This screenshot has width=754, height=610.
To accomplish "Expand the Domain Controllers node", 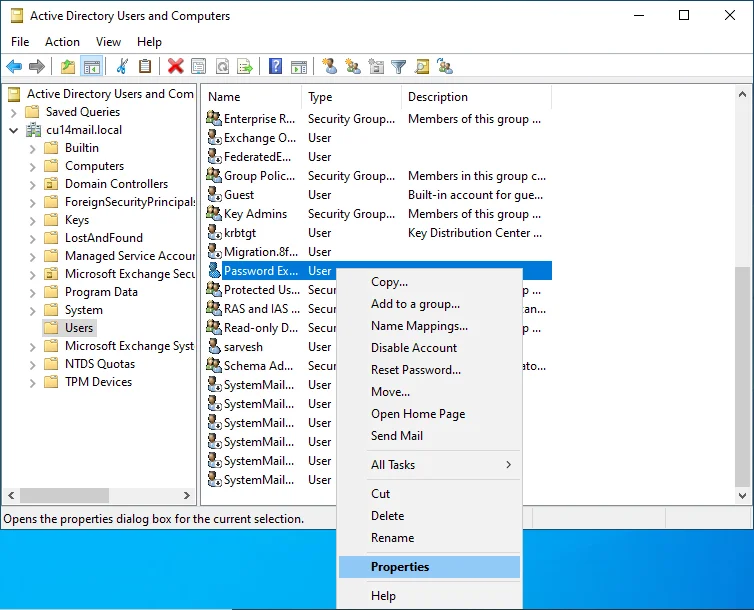I will click(33, 185).
